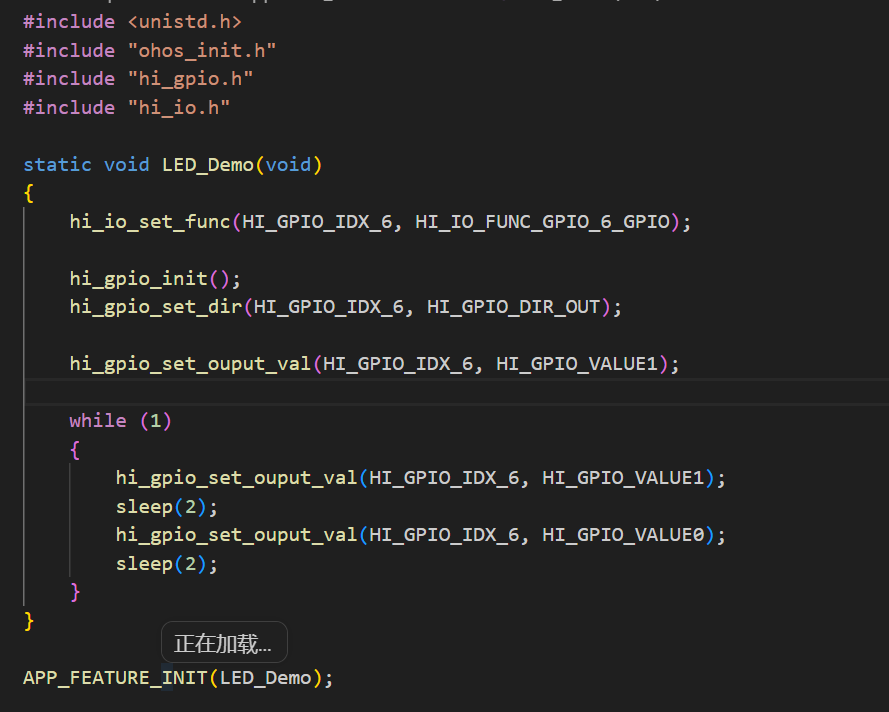
Task: Click the opening brace after while (1)
Action: pyautogui.click(x=75, y=450)
